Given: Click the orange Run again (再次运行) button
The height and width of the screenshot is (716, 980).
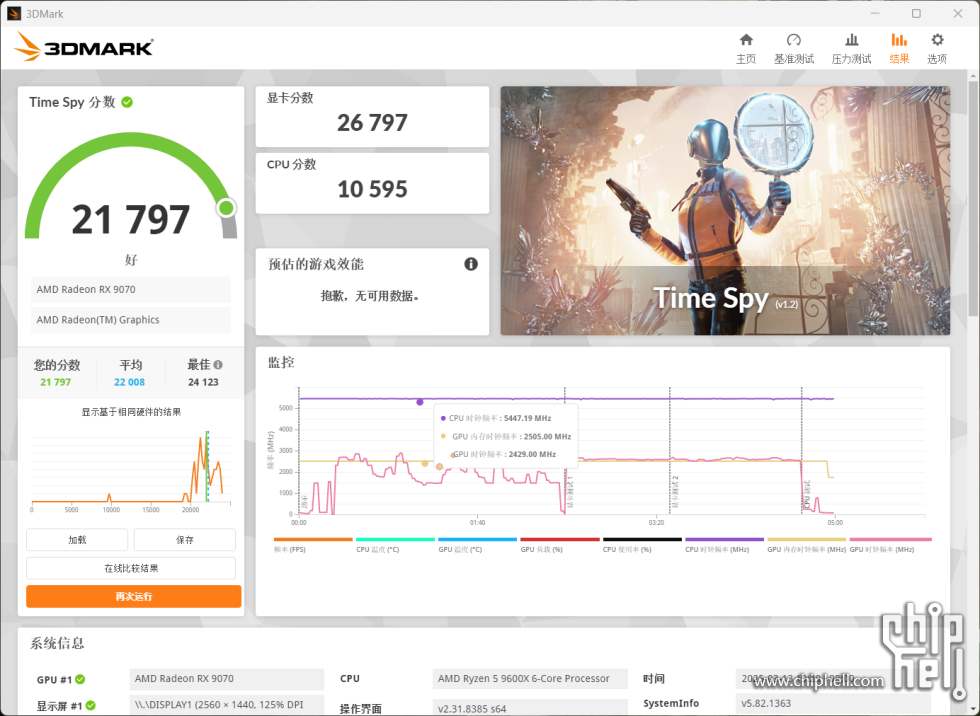Looking at the screenshot, I should 134,596.
